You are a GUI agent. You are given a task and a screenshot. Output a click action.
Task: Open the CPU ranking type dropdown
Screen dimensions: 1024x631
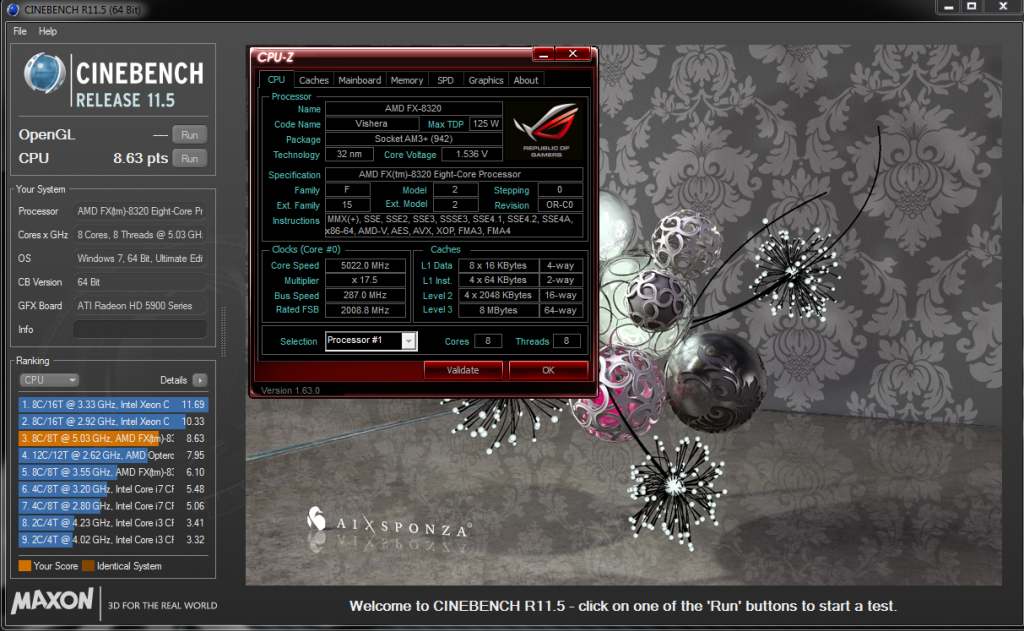click(49, 380)
